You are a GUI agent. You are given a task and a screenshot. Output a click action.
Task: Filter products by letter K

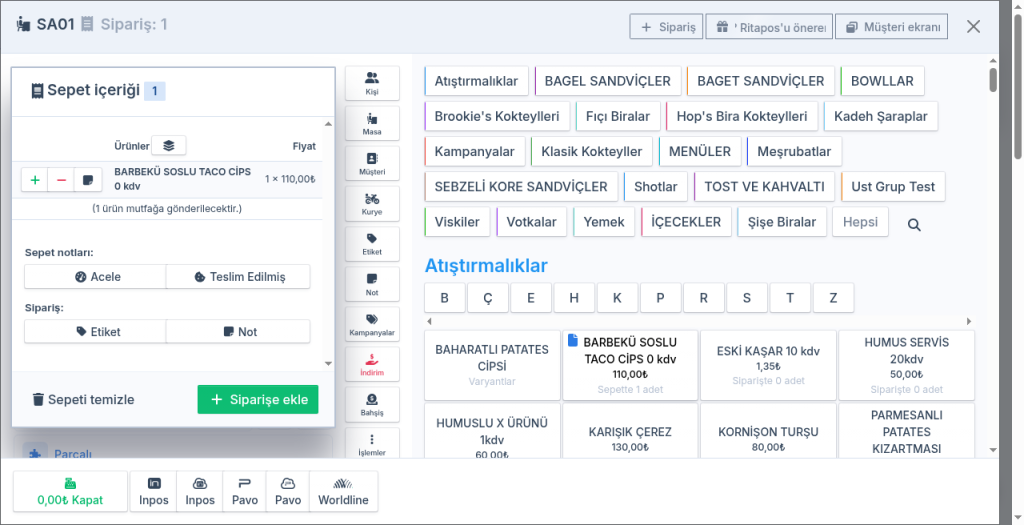(617, 298)
